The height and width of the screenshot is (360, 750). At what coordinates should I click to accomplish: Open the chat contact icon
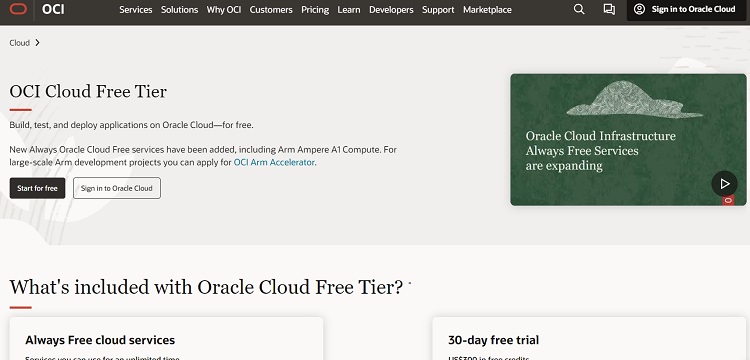pyautogui.click(x=609, y=10)
